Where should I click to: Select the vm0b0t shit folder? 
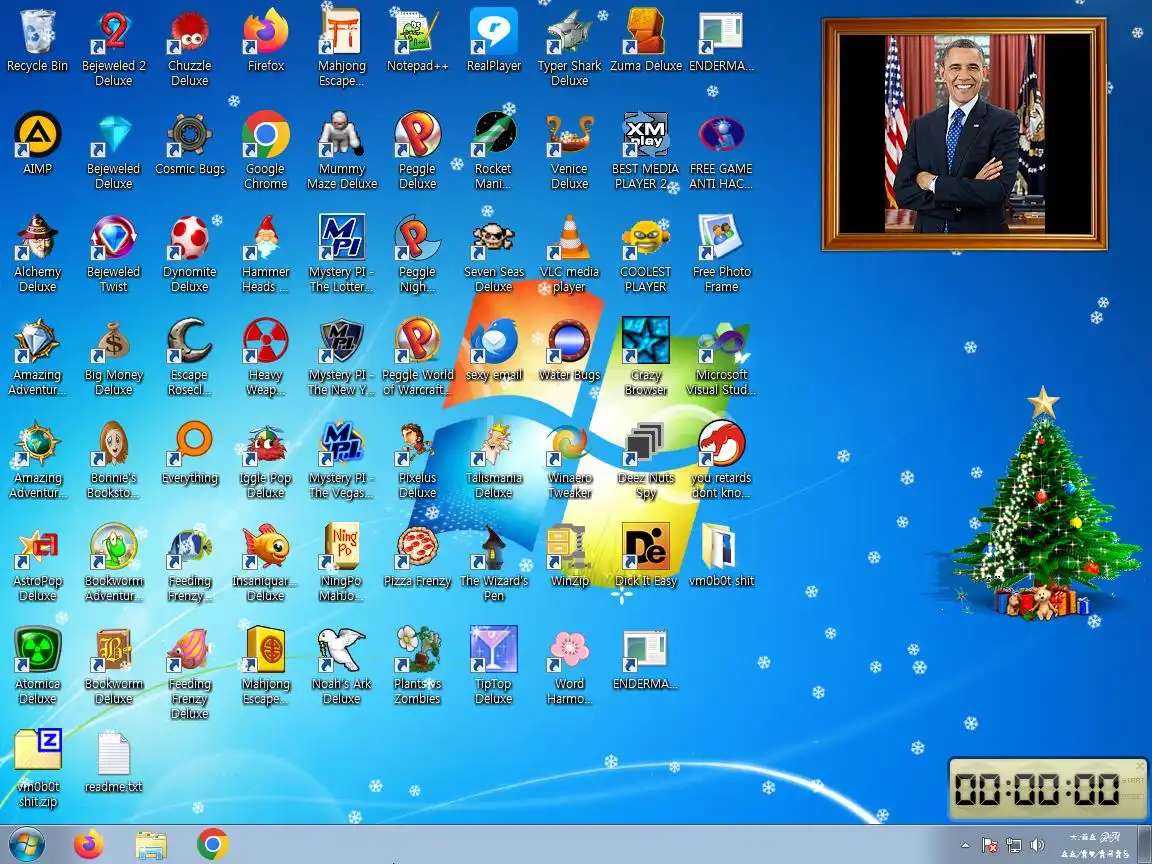721,555
